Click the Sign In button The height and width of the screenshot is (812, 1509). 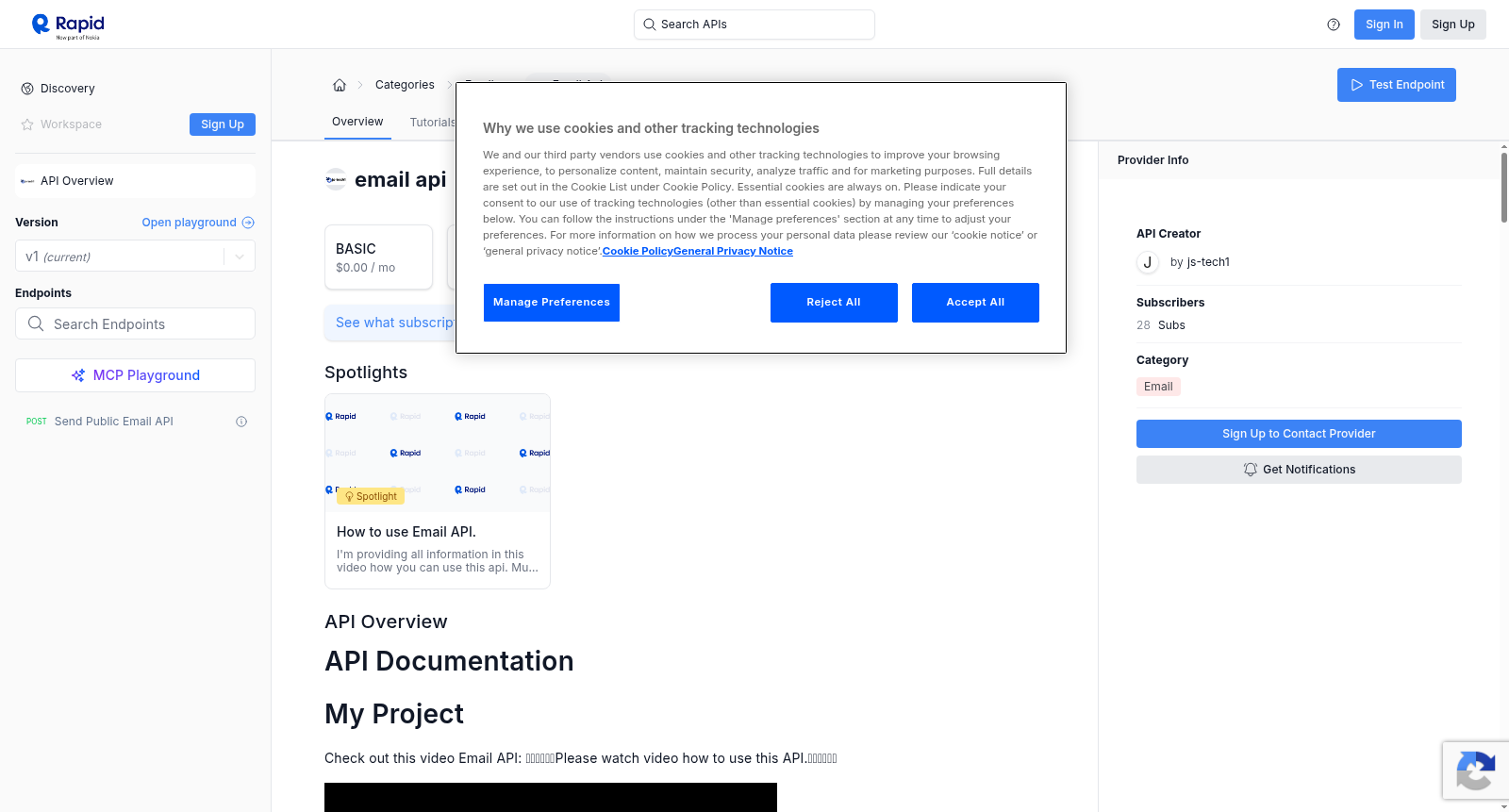pos(1385,25)
